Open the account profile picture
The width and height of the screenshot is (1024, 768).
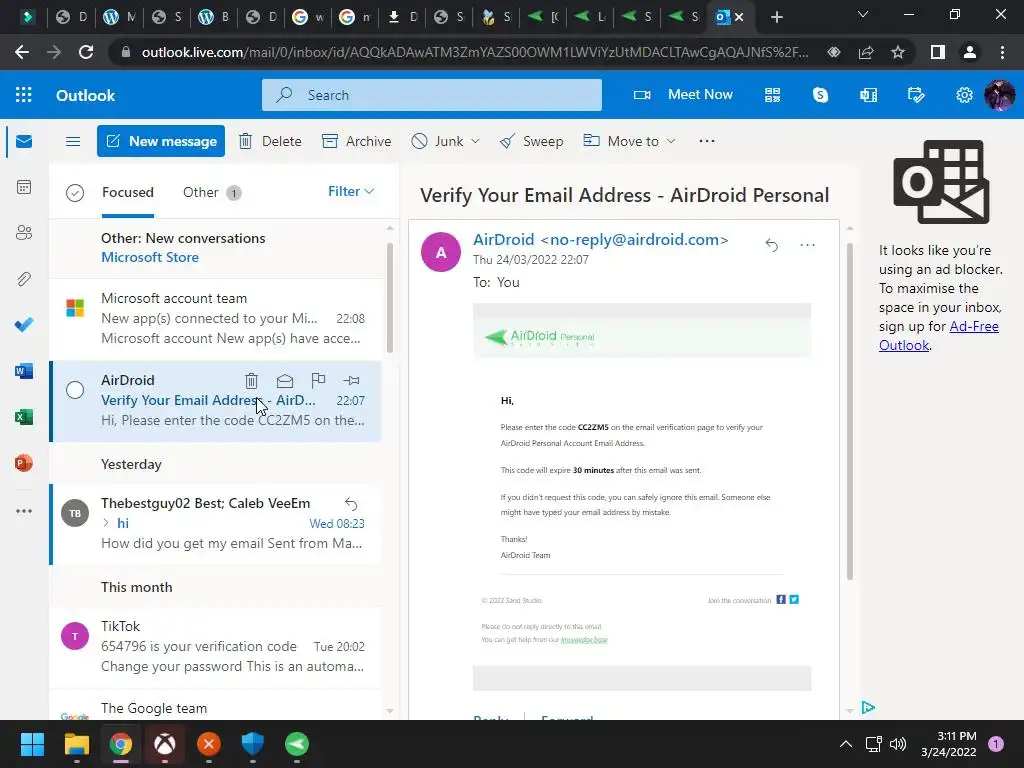1000,95
